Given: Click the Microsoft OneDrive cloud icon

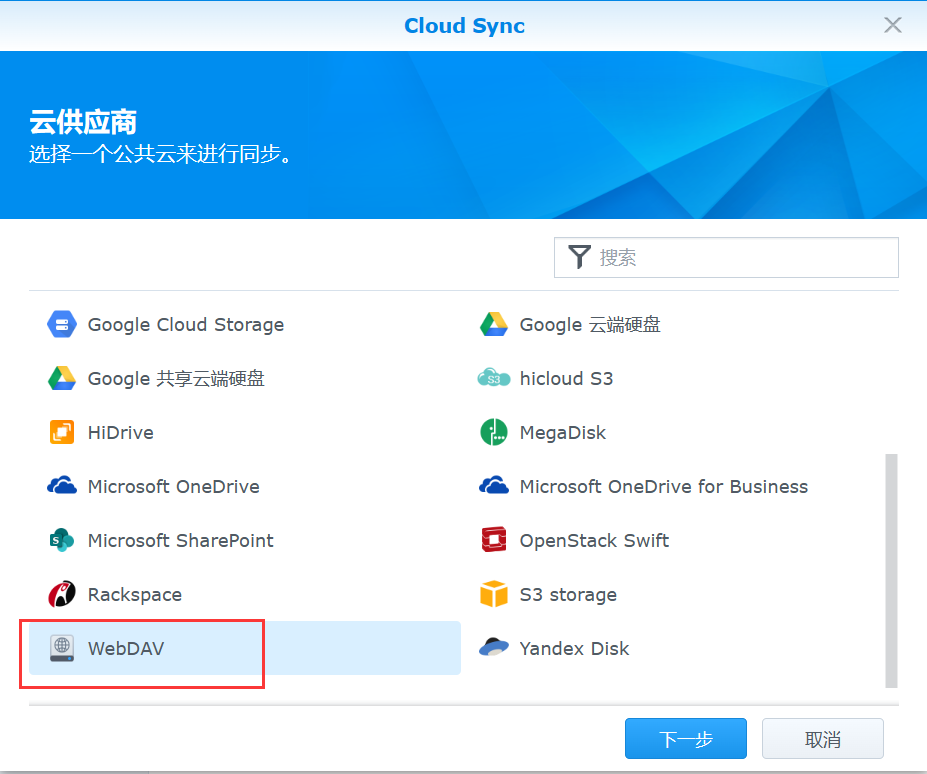Looking at the screenshot, I should click(x=62, y=486).
